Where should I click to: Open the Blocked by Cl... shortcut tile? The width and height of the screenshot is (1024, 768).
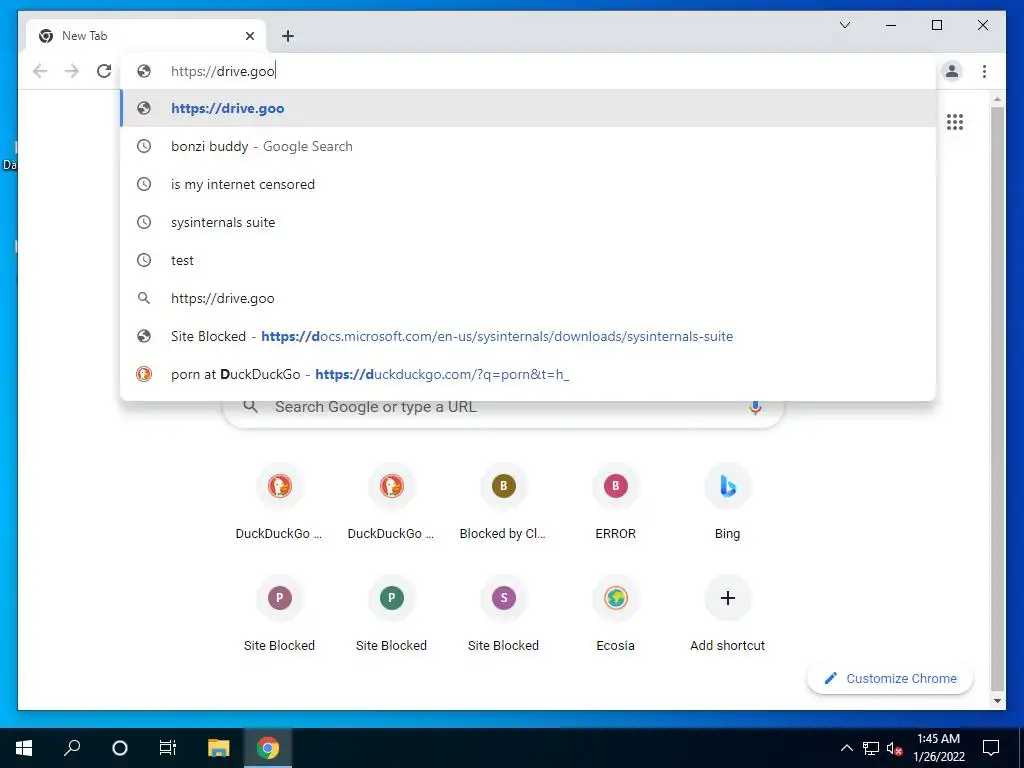click(x=504, y=503)
